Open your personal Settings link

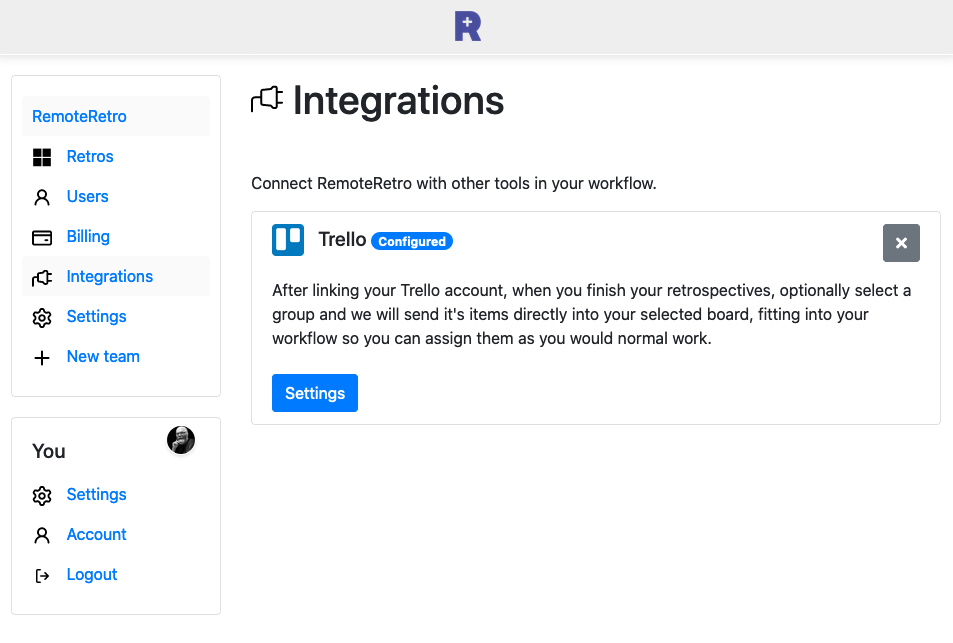97,495
